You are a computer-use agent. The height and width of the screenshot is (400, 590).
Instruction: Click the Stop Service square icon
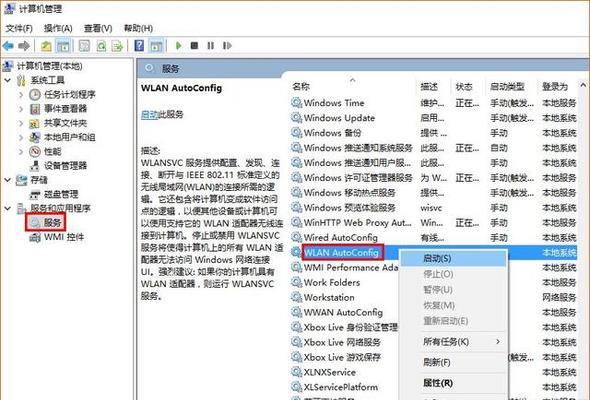[194, 46]
